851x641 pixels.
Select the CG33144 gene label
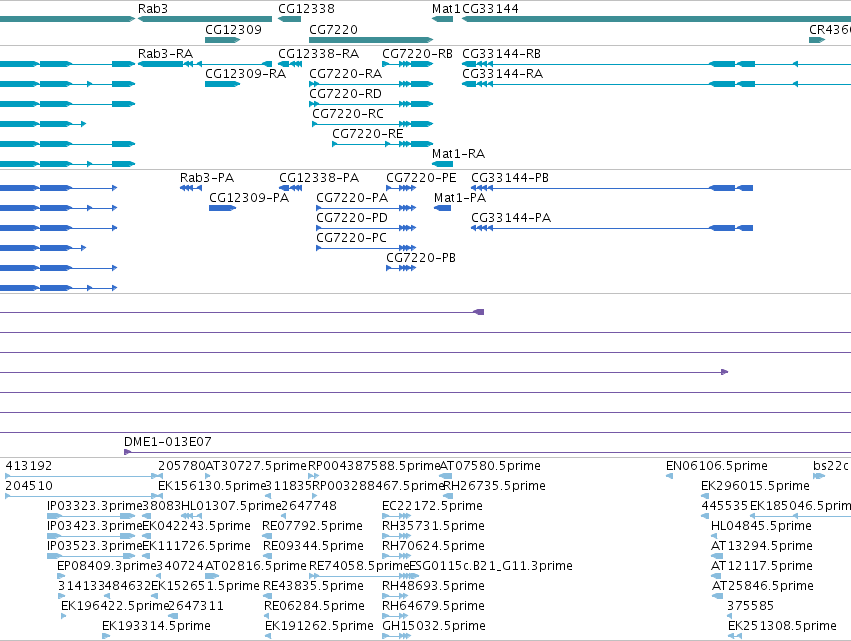coord(490,9)
